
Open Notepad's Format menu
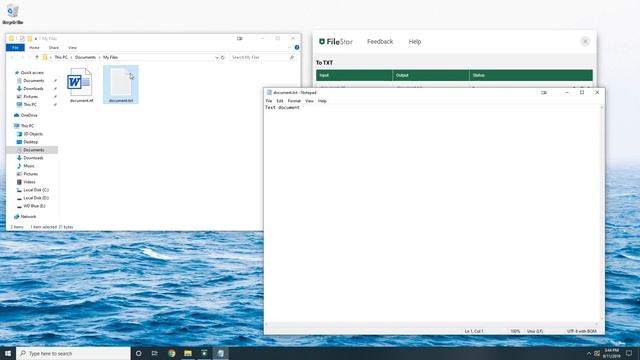[x=294, y=101]
